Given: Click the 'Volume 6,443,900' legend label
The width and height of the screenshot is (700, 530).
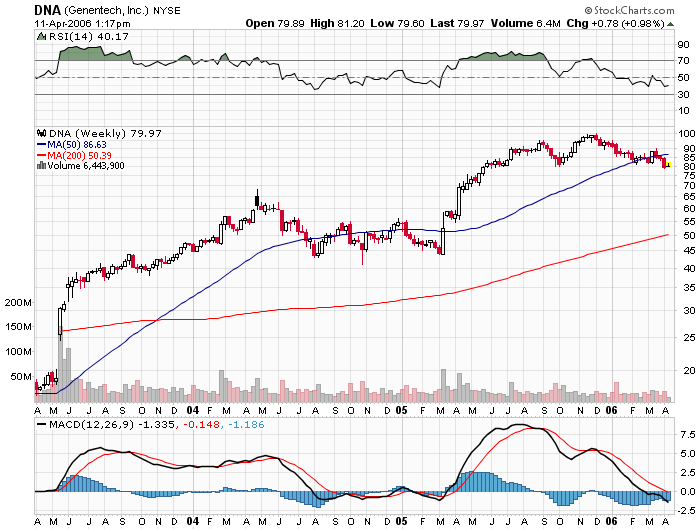Looking at the screenshot, I should (86, 166).
